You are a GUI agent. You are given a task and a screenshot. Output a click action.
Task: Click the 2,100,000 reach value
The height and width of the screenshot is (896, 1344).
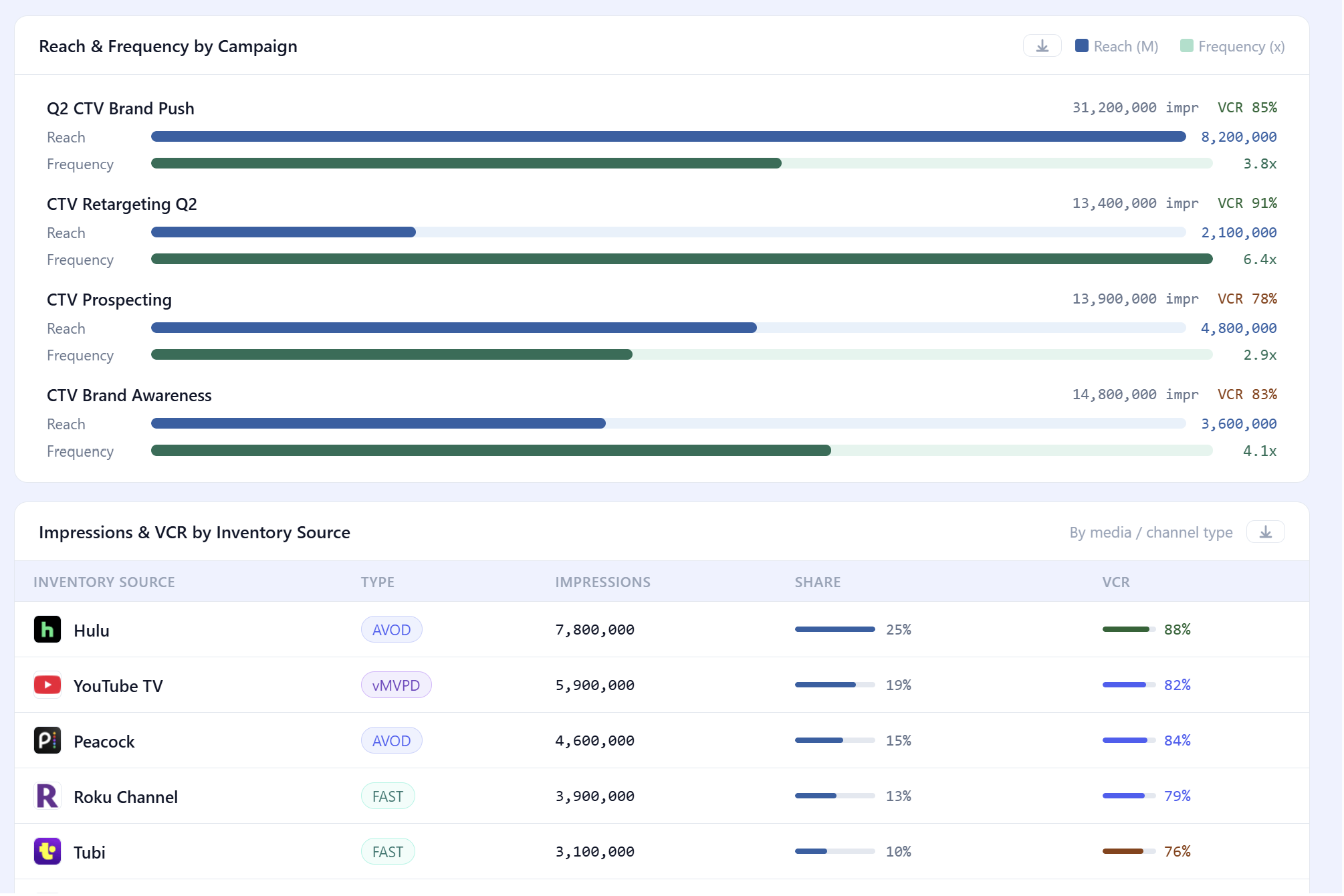pyautogui.click(x=1239, y=233)
